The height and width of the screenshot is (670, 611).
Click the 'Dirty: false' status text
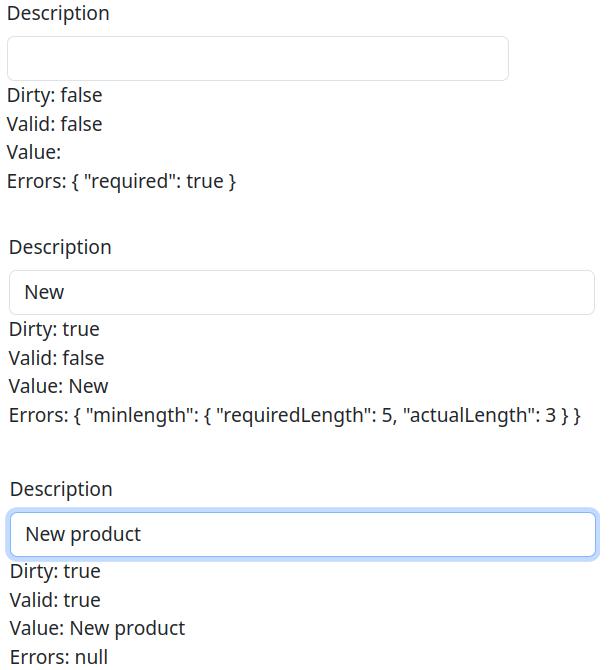(54, 95)
